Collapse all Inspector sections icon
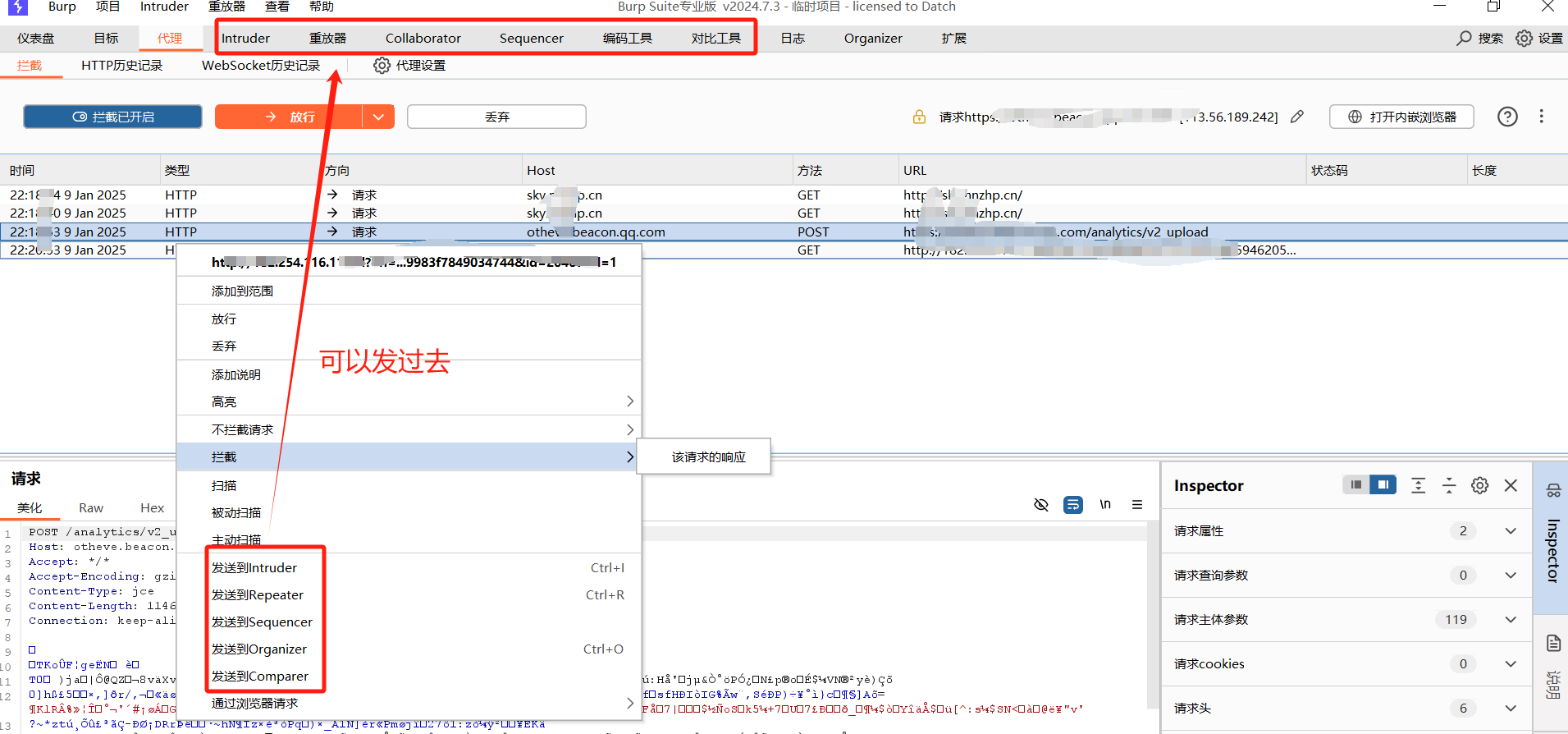This screenshot has height=734, width=1568. [1449, 485]
